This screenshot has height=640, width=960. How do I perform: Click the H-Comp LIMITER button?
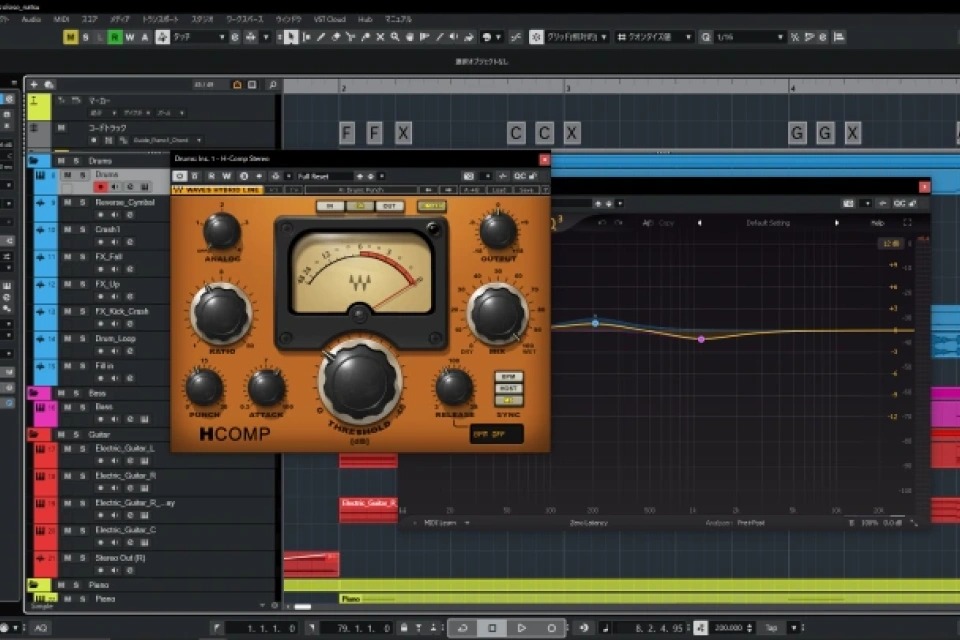pos(432,206)
